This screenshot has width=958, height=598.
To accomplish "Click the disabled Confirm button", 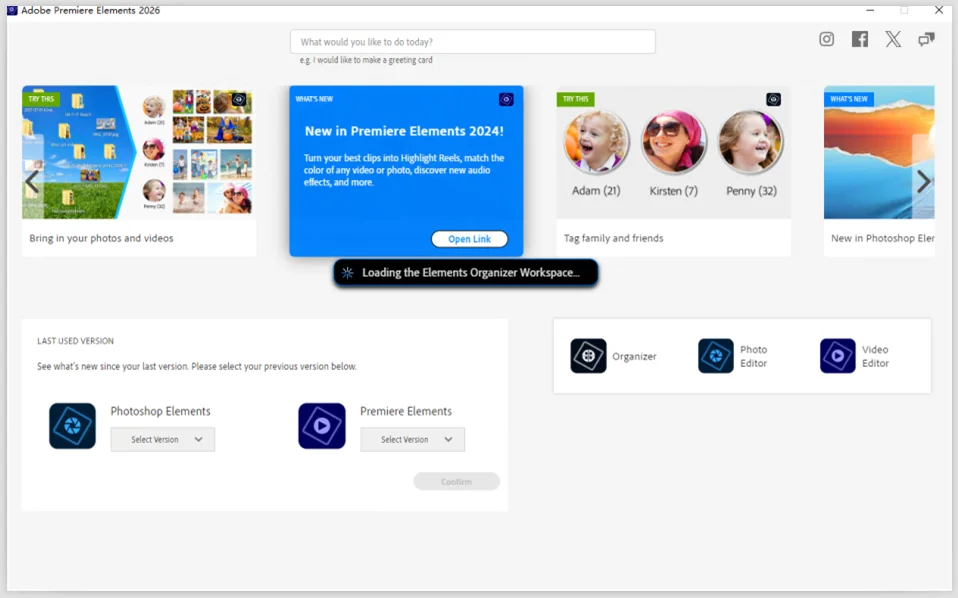I will coord(456,481).
